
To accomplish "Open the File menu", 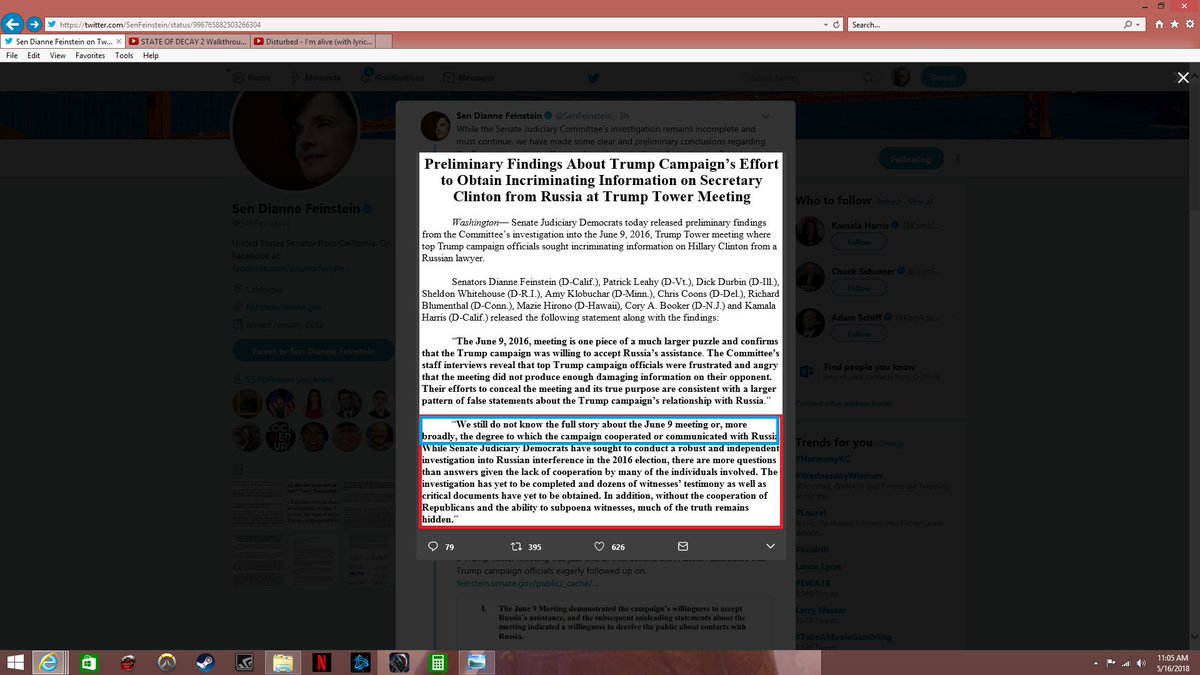I will (13, 56).
